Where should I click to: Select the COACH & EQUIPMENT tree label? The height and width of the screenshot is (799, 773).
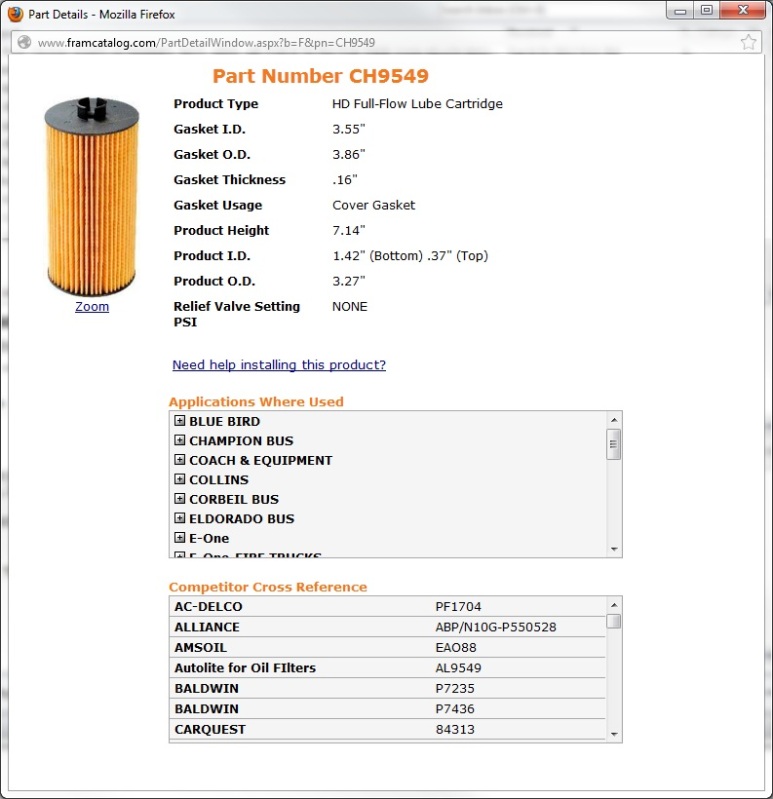click(x=261, y=460)
